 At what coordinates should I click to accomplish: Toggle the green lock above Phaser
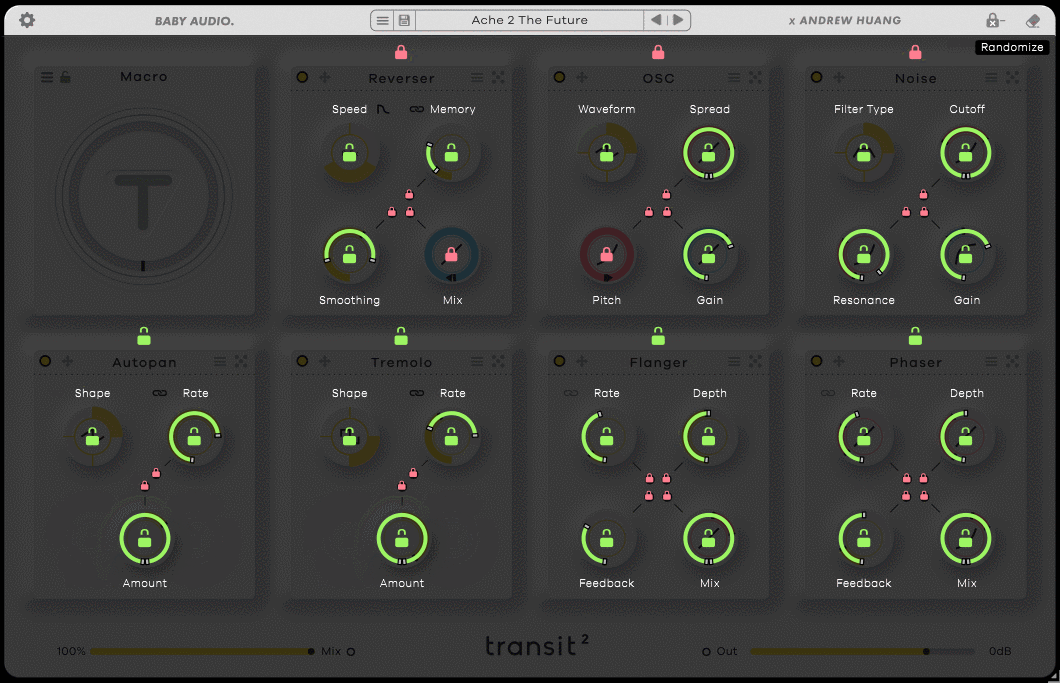tap(915, 335)
